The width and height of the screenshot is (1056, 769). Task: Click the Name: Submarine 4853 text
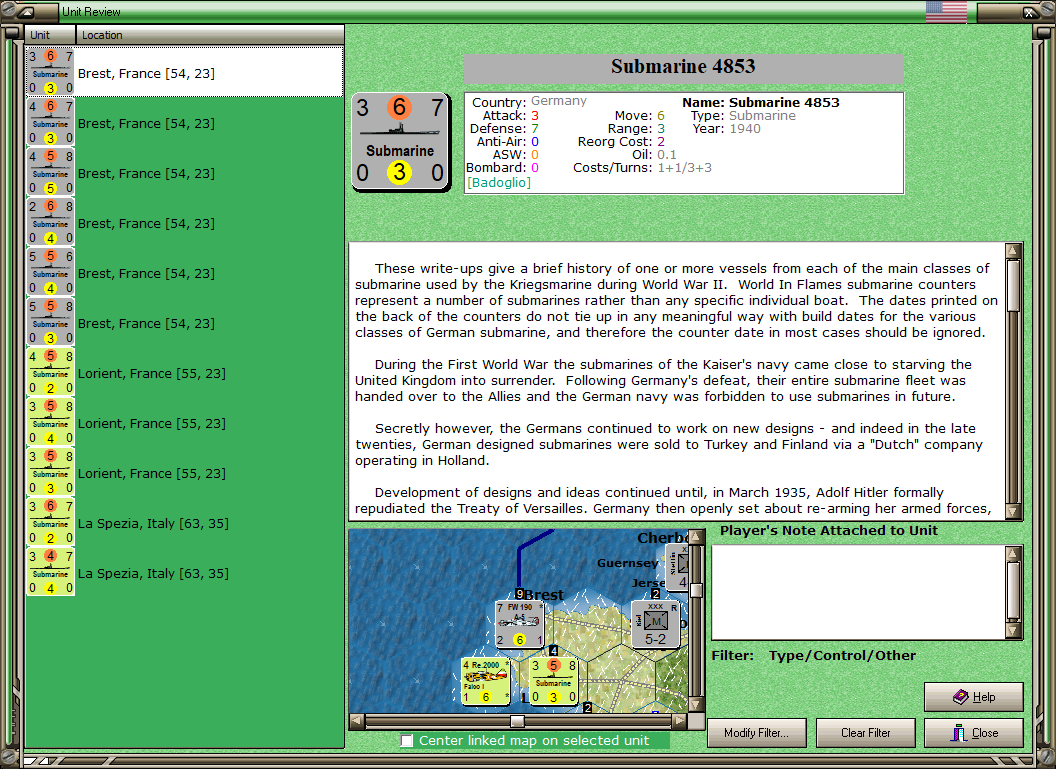(x=761, y=102)
